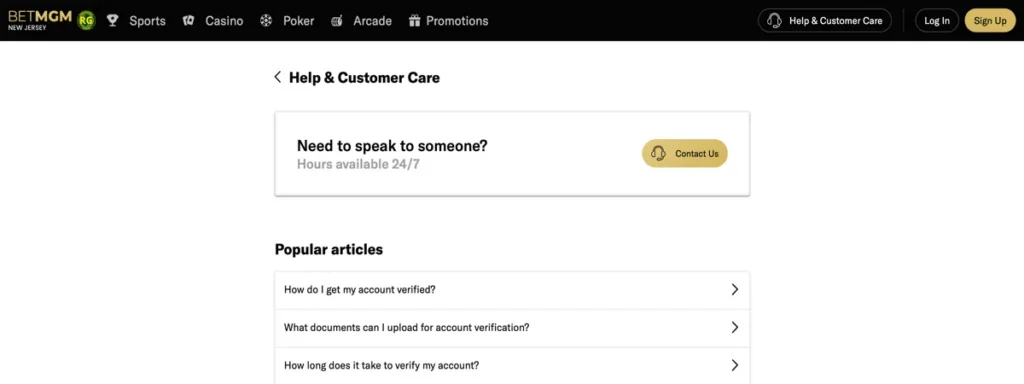Click 'Hours available 24/7' text
Screen dimensions: 1024x384
coord(358,164)
